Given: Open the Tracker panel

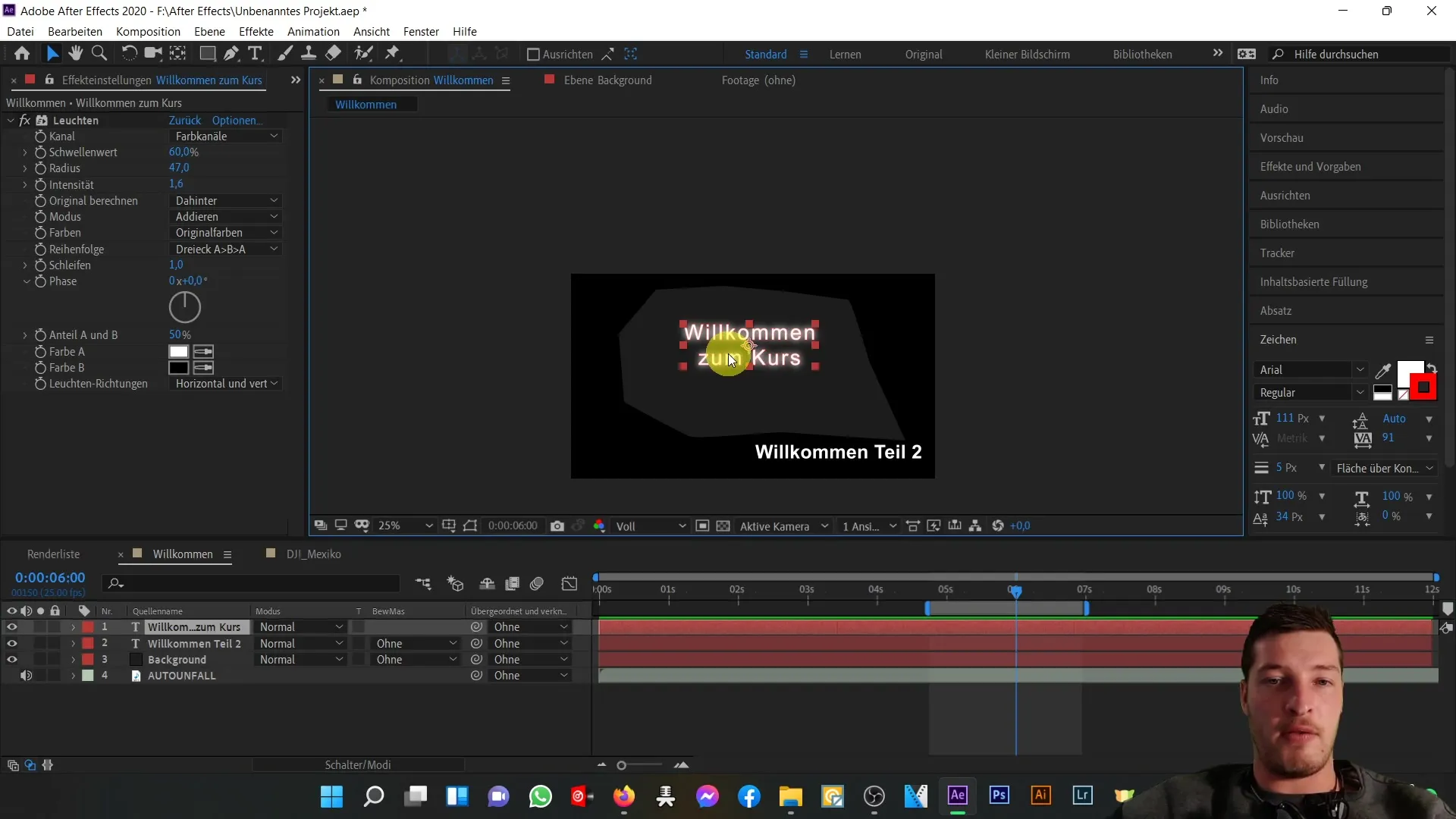Looking at the screenshot, I should [x=1277, y=253].
